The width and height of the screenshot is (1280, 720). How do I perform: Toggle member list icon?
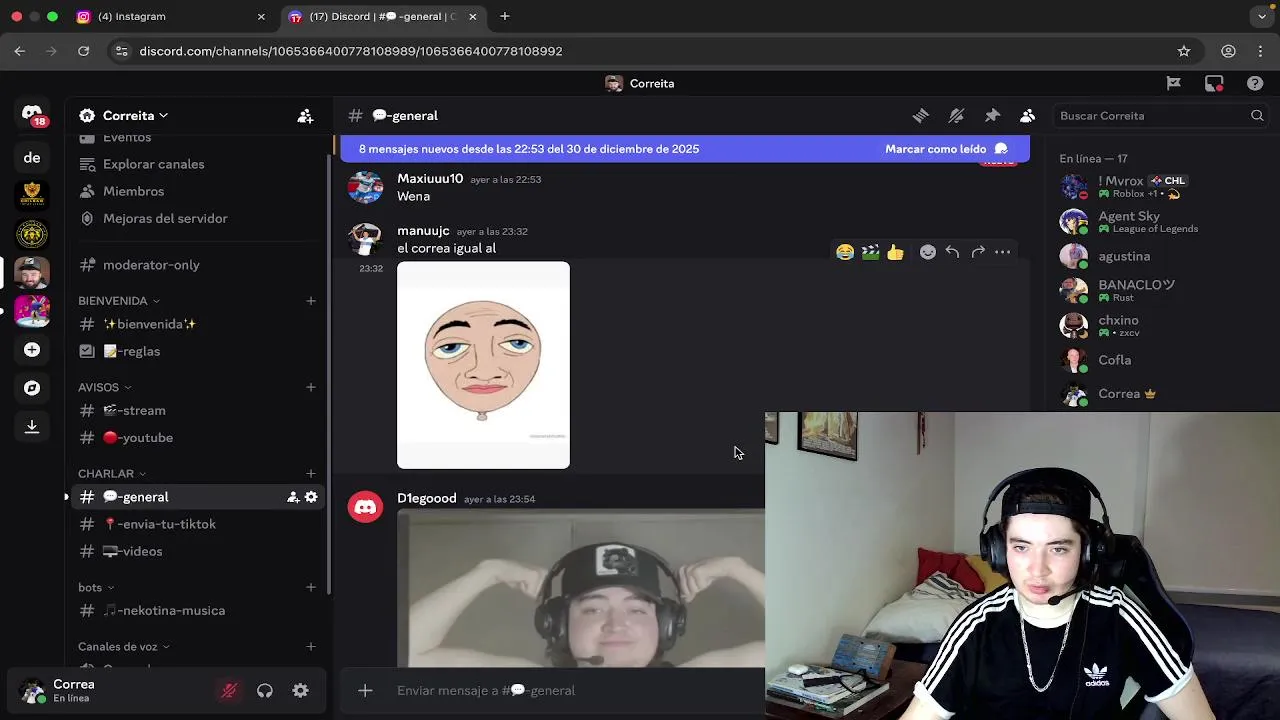tap(1027, 116)
